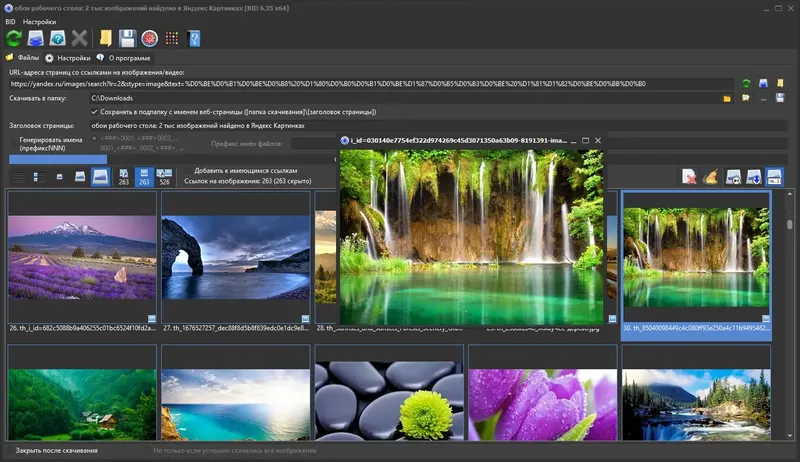Click the floppy disk save icon in toolbar
Screen dimensions: 800x462
(x=127, y=38)
